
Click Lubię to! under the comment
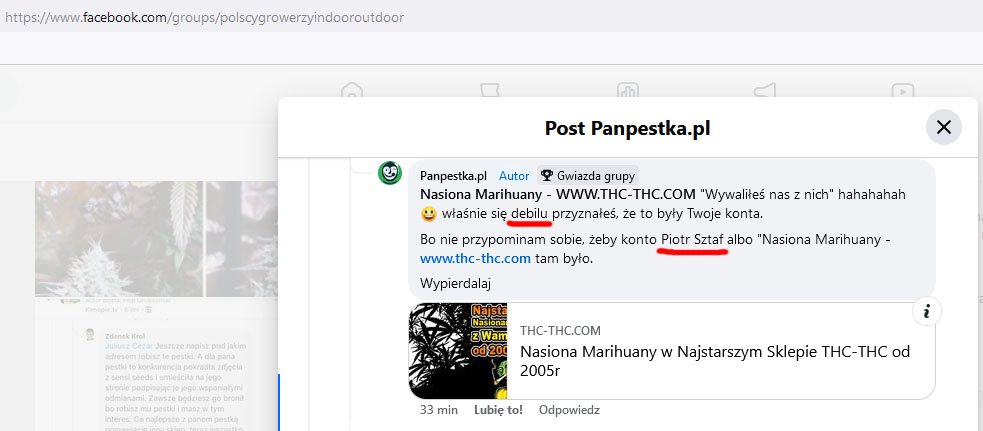click(x=498, y=410)
